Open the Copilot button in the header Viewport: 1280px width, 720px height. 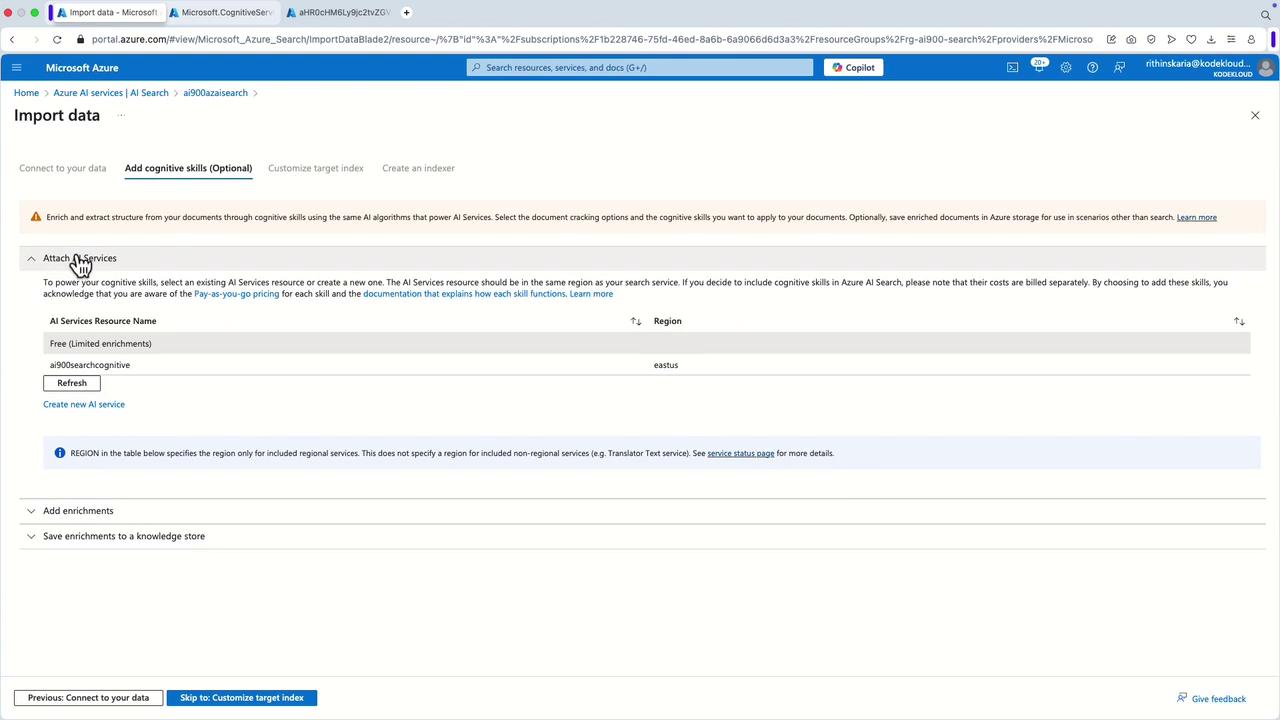[x=854, y=67]
